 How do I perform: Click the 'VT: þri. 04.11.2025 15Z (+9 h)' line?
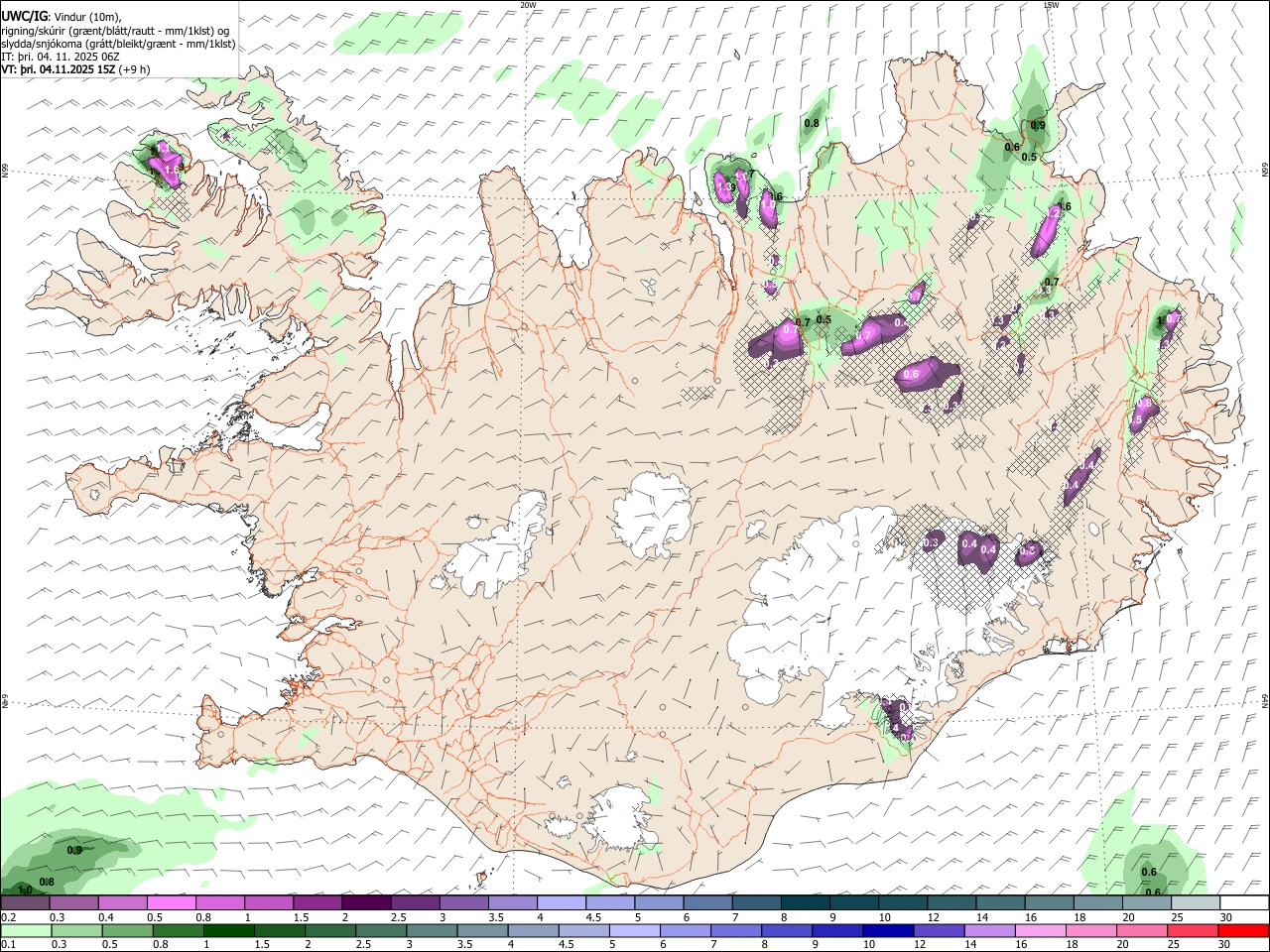pyautogui.click(x=76, y=69)
